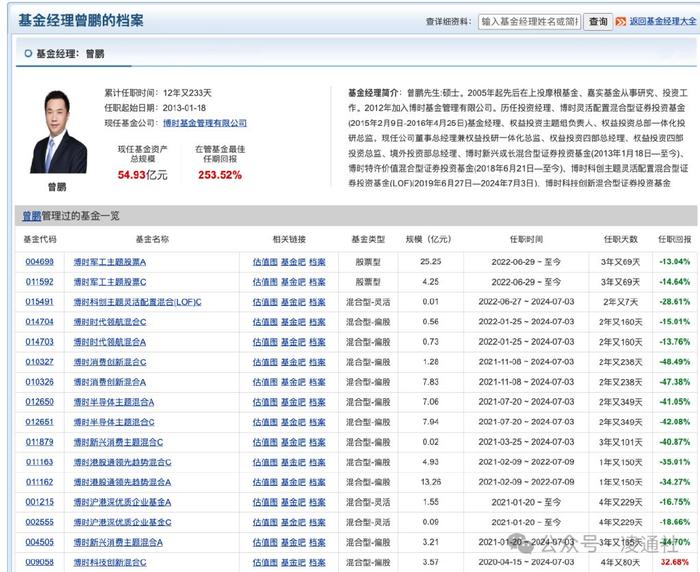This screenshot has width=700, height=572.
Task: Open 基金吧 for fund 004698
Action: coord(293,262)
